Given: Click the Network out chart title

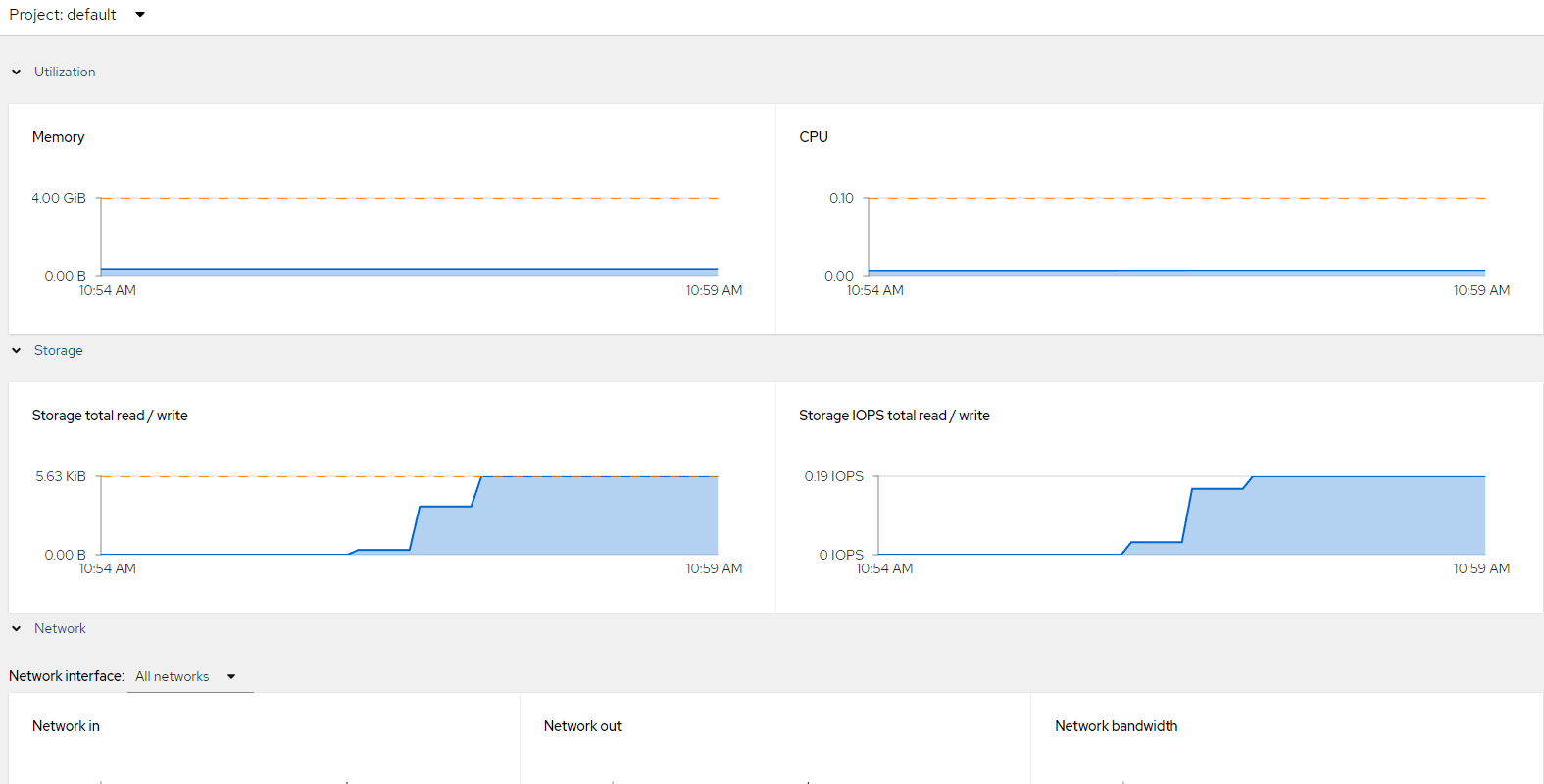Looking at the screenshot, I should [582, 726].
